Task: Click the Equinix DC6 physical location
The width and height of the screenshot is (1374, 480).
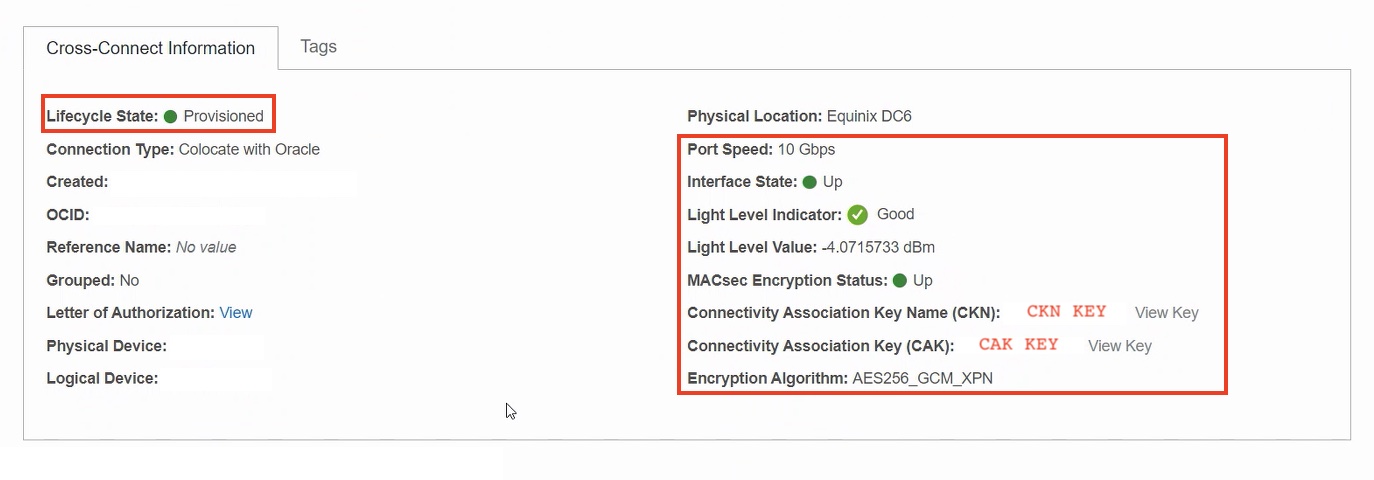Action: click(869, 116)
